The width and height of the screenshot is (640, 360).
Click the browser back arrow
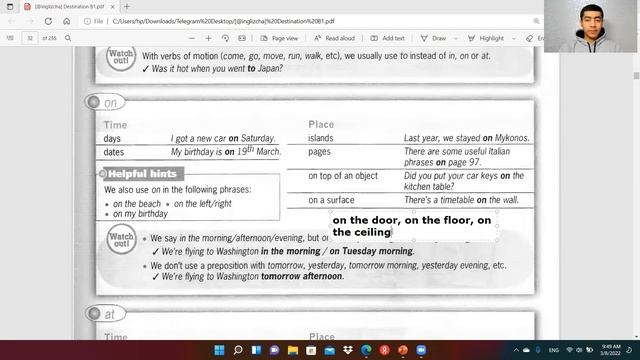[11, 21]
